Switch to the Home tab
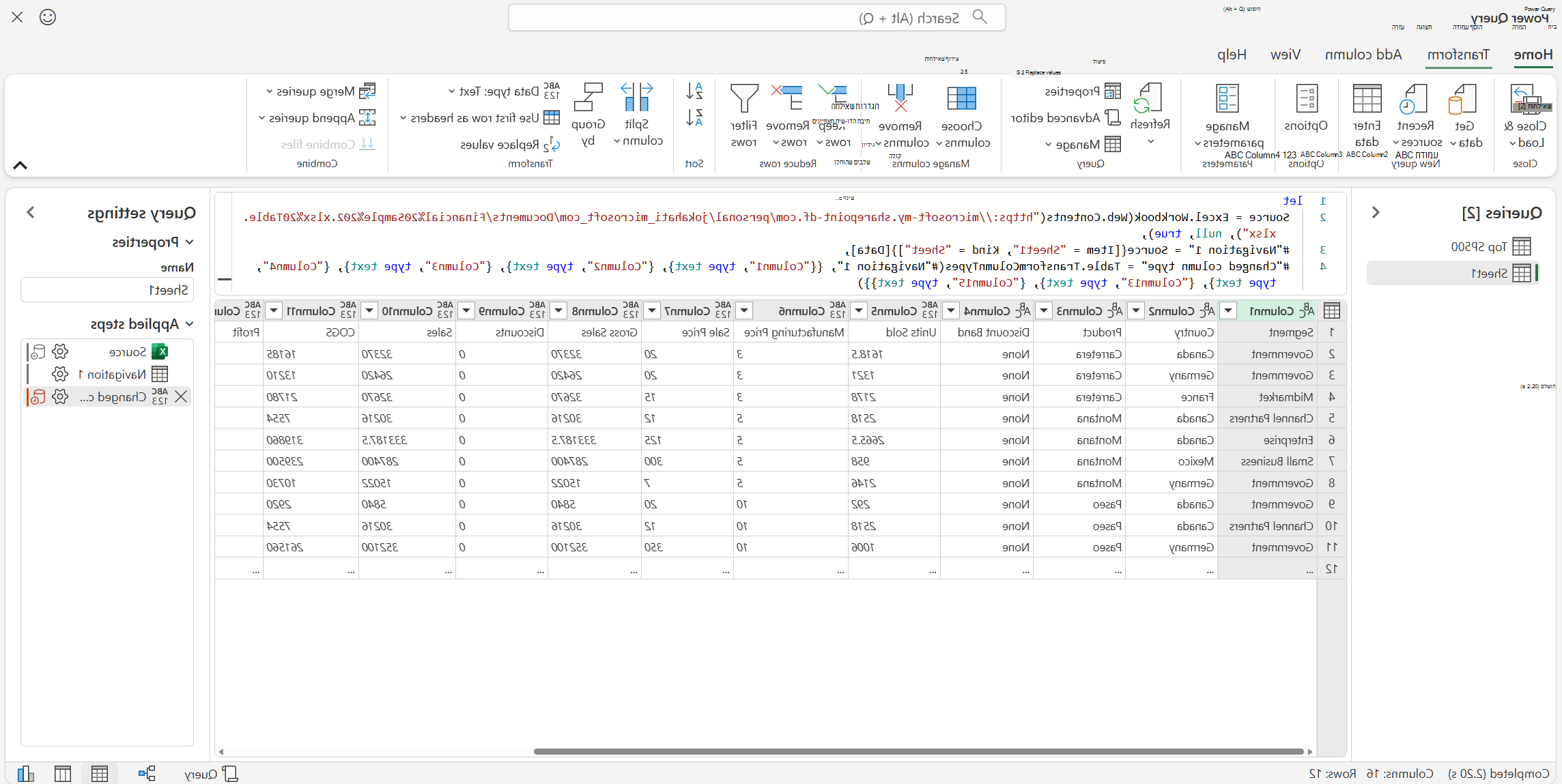This screenshot has height=784, width=1562. pyautogui.click(x=1533, y=55)
